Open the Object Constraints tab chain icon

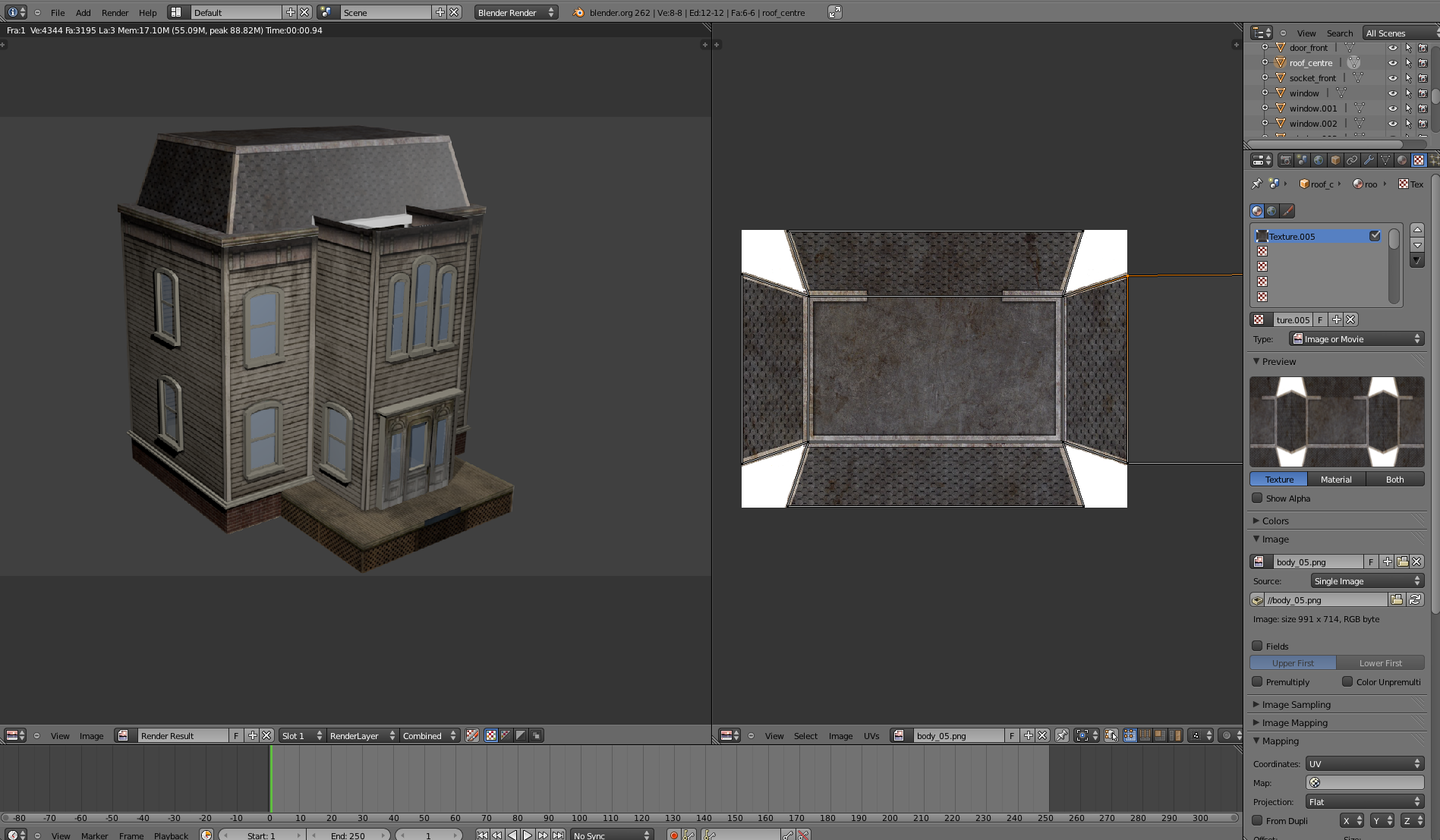point(1352,160)
